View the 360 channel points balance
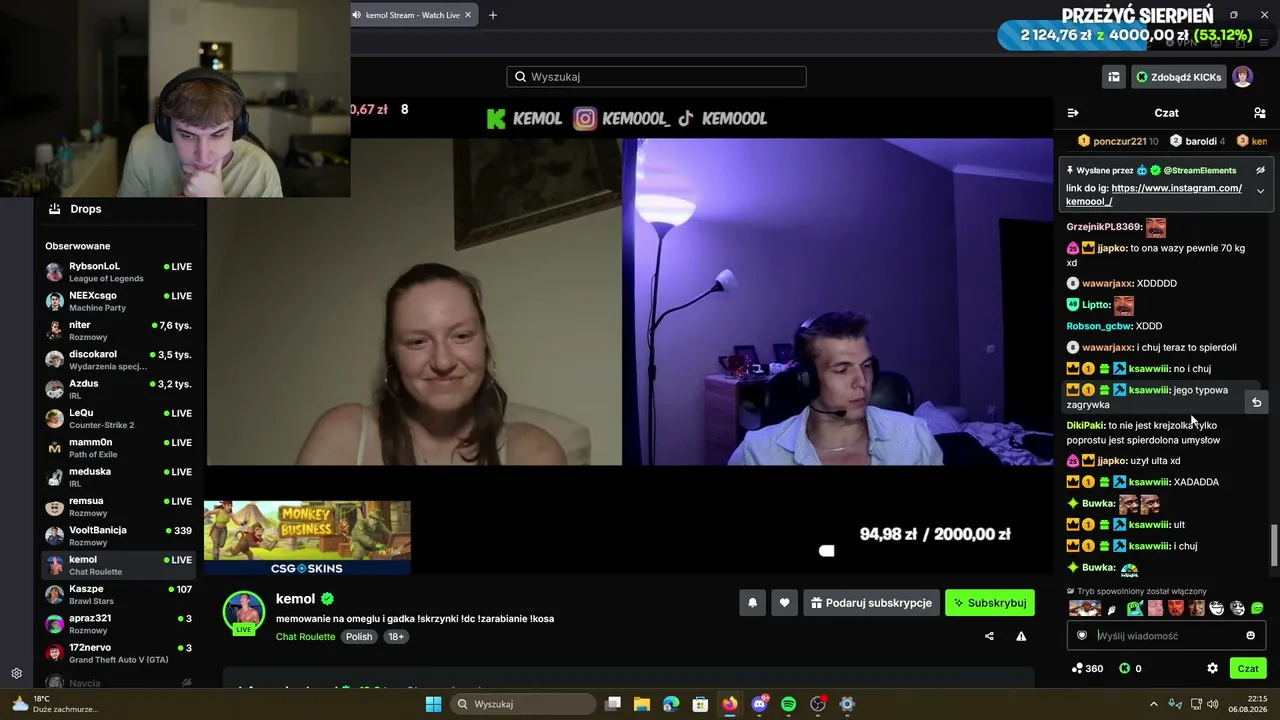1280x720 pixels. coord(1087,668)
